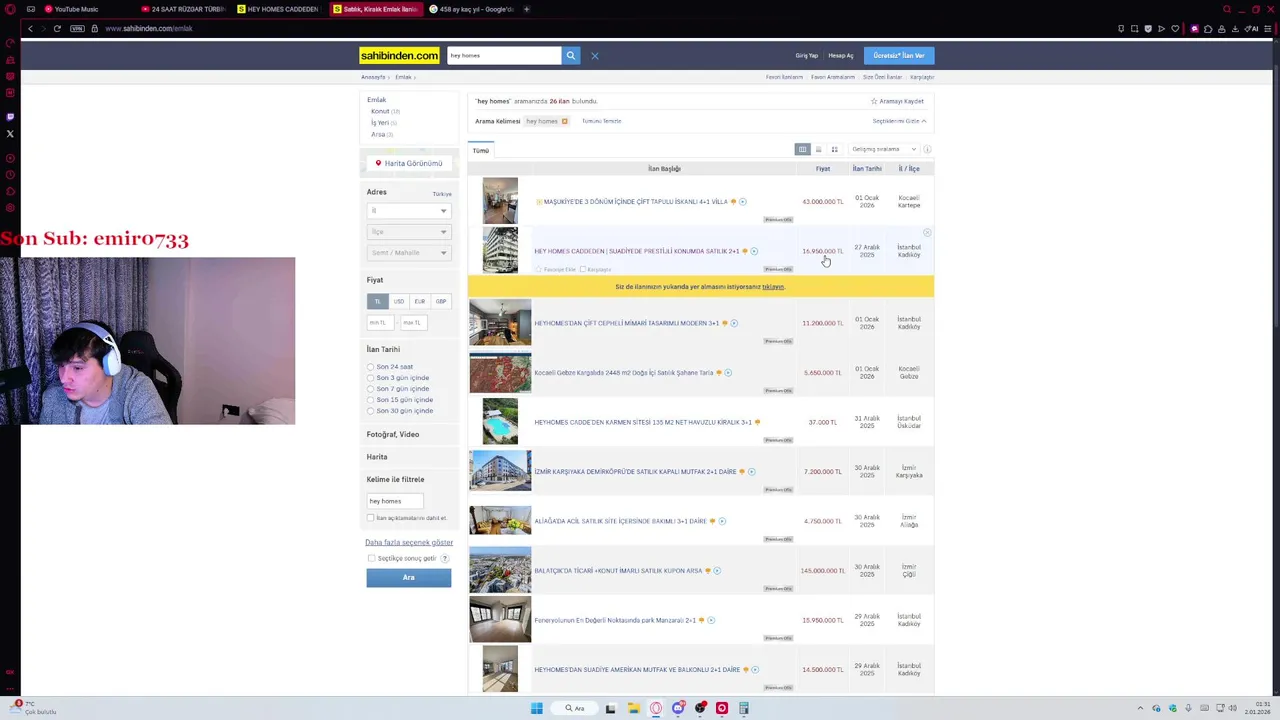This screenshot has height=720, width=1280.
Task: Open 'Konut' category in sidebar
Action: coord(380,111)
